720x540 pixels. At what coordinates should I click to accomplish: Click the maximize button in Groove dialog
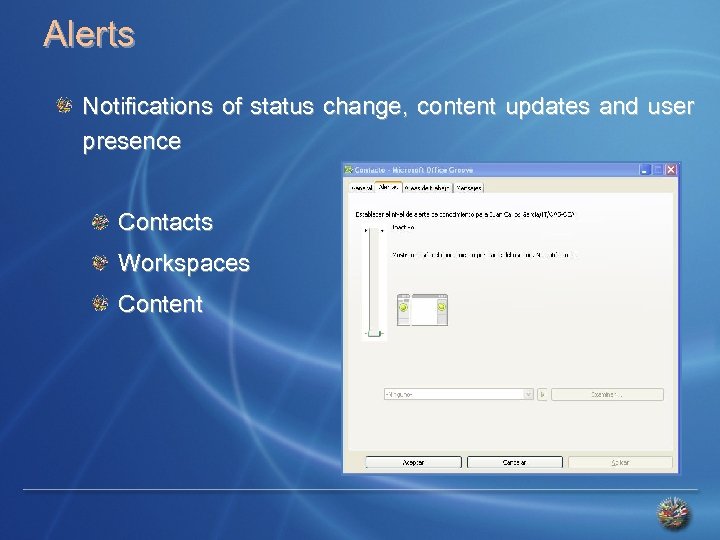point(658,170)
